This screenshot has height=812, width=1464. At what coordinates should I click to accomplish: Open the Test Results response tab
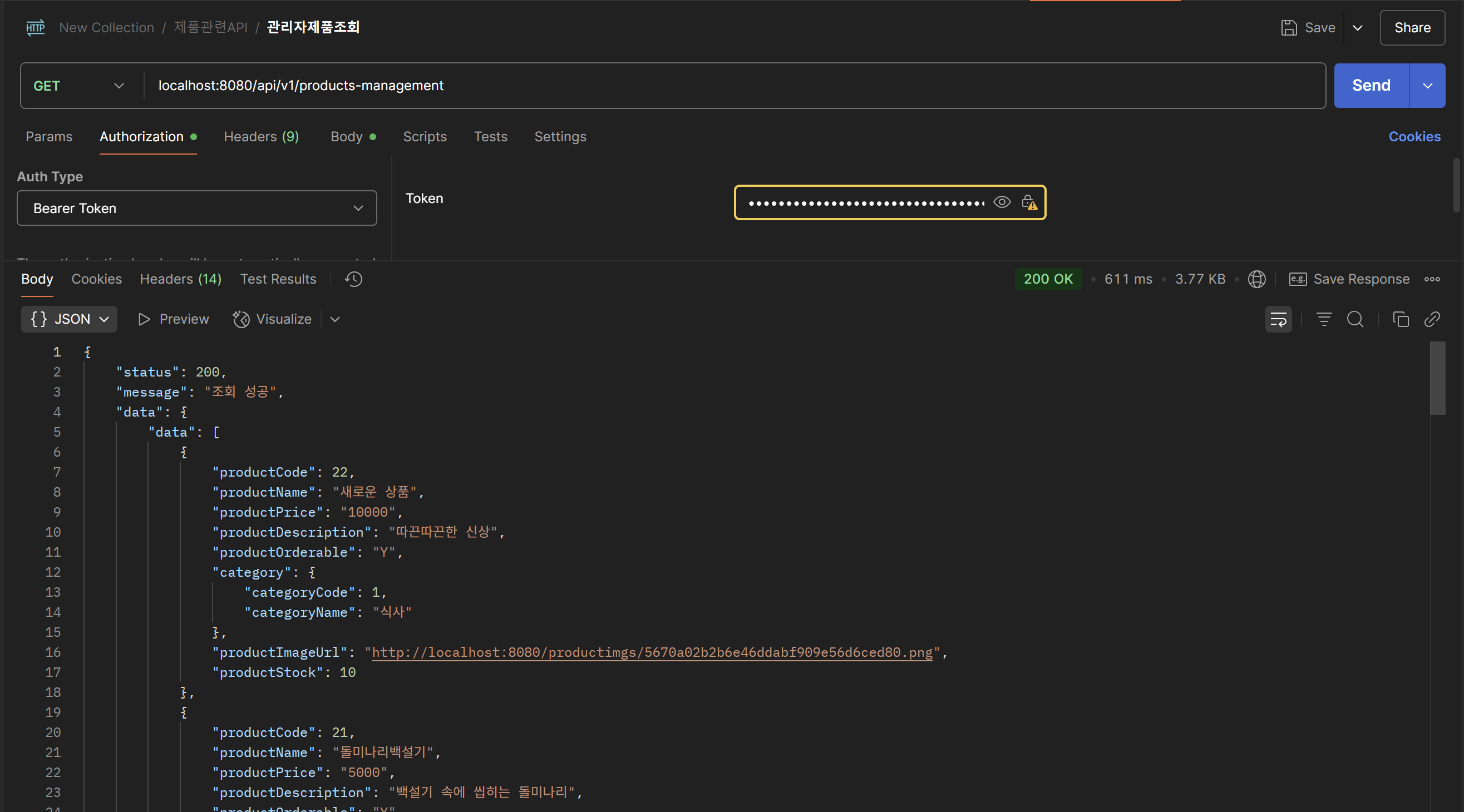278,279
